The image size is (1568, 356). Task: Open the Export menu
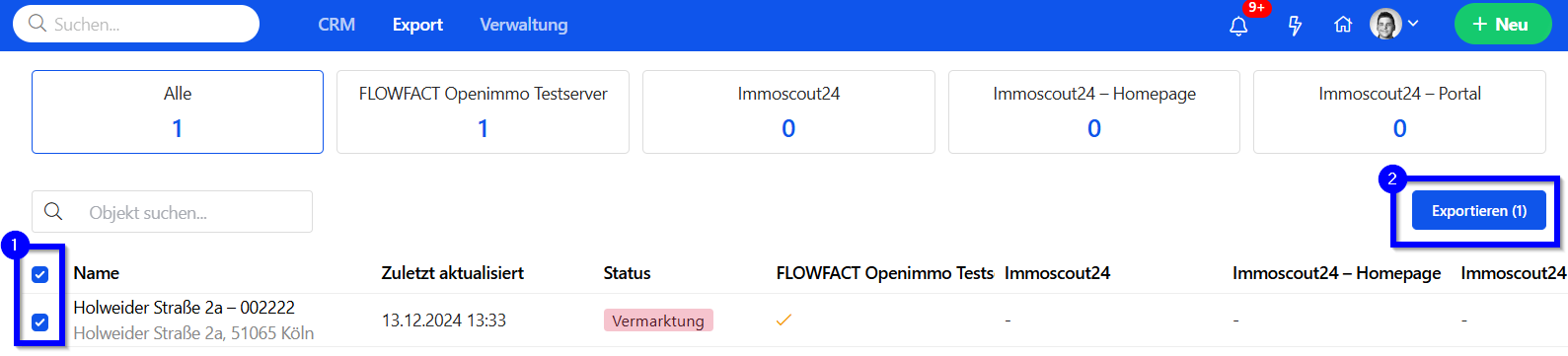coord(417,25)
